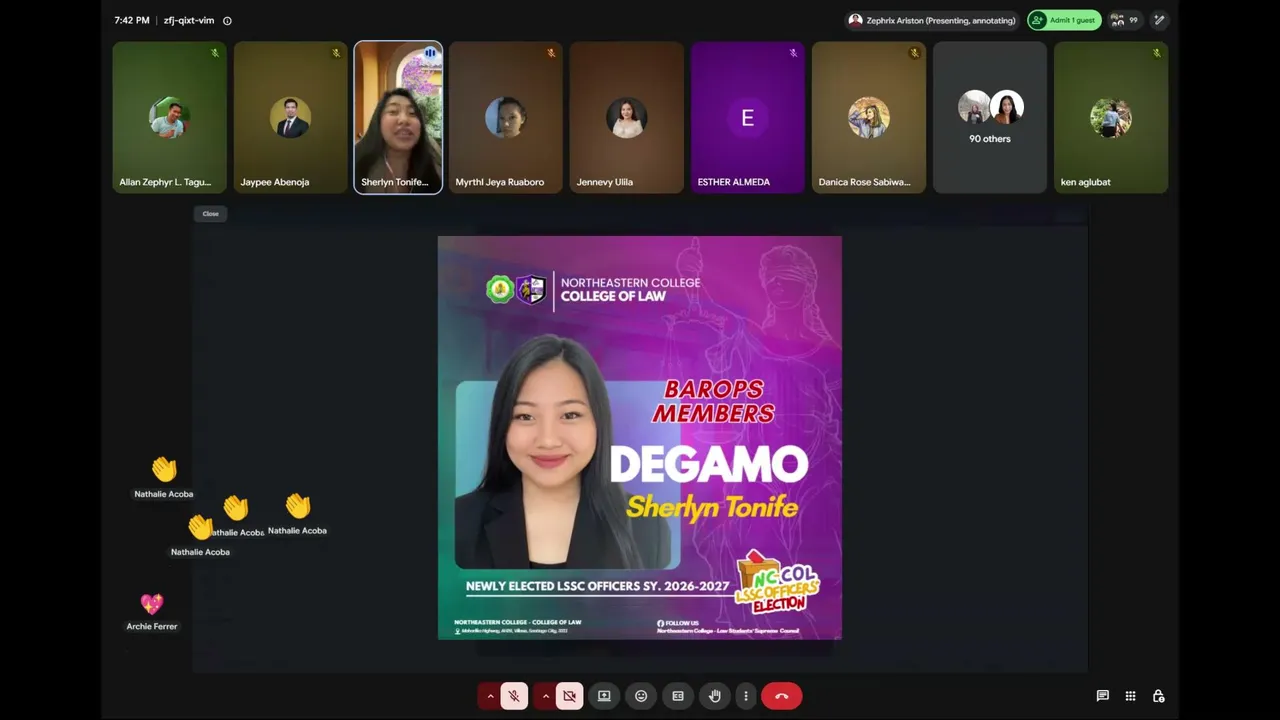Turn the camera back on
The image size is (1280, 720).
569,696
